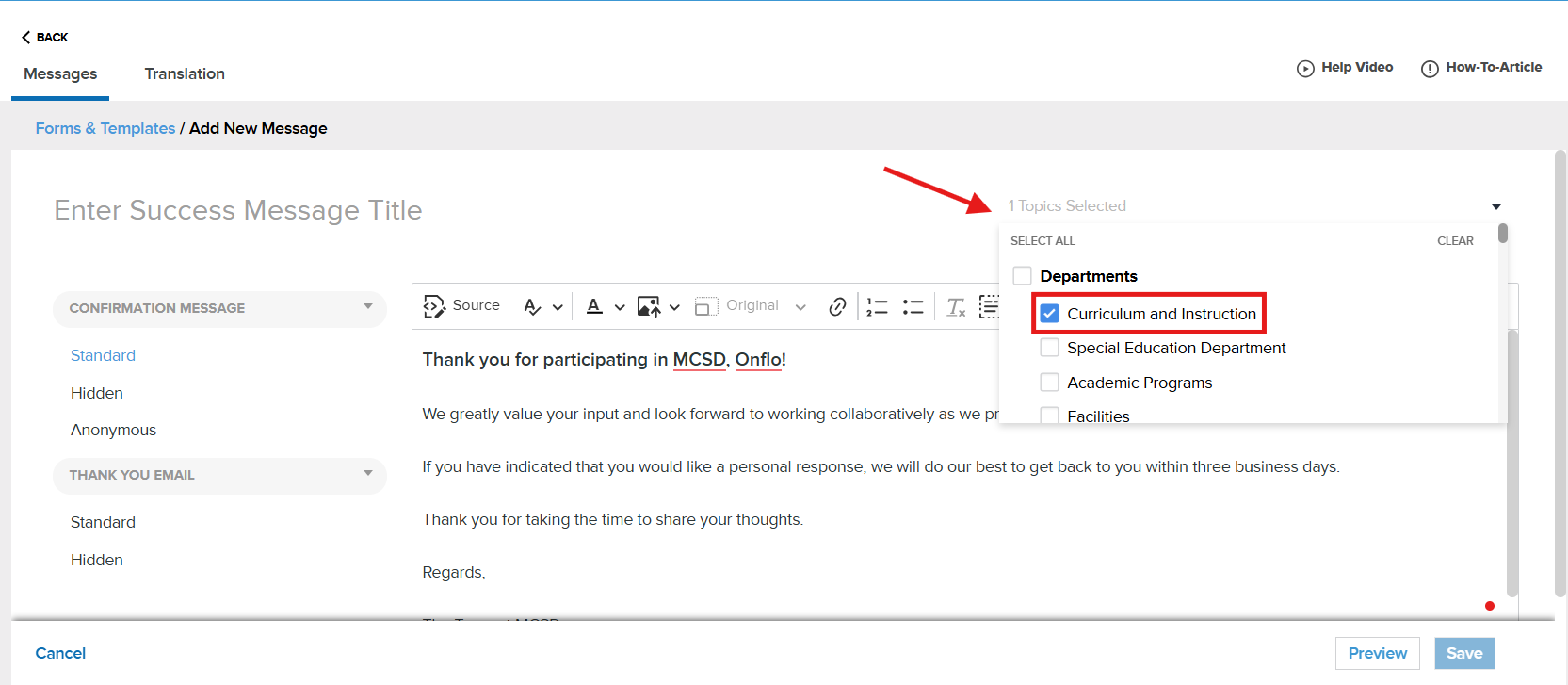1568x685 pixels.
Task: Click the font color icon
Action: click(x=594, y=306)
